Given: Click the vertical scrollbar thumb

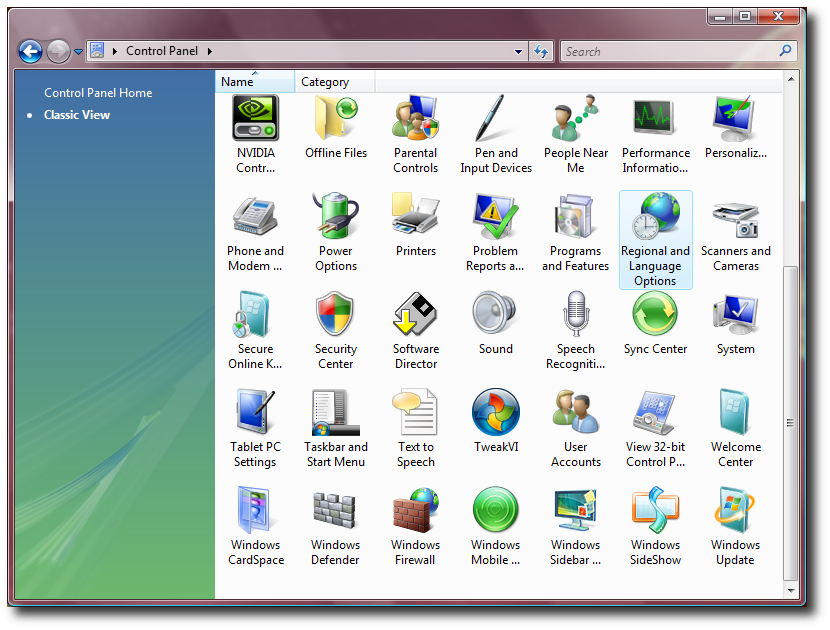Looking at the screenshot, I should tap(791, 422).
